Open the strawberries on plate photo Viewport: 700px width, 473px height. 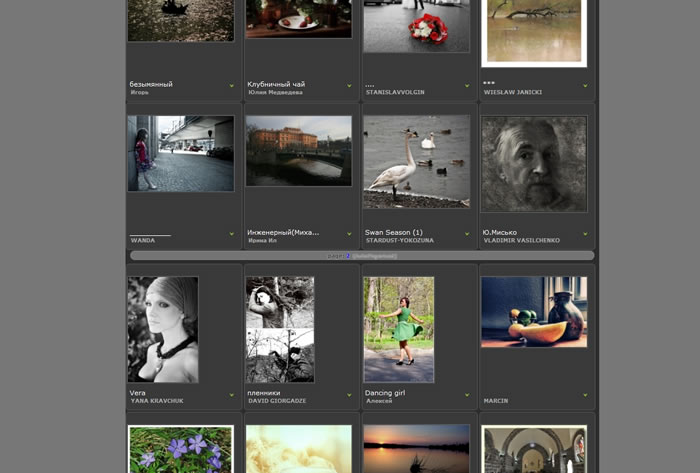click(x=299, y=19)
